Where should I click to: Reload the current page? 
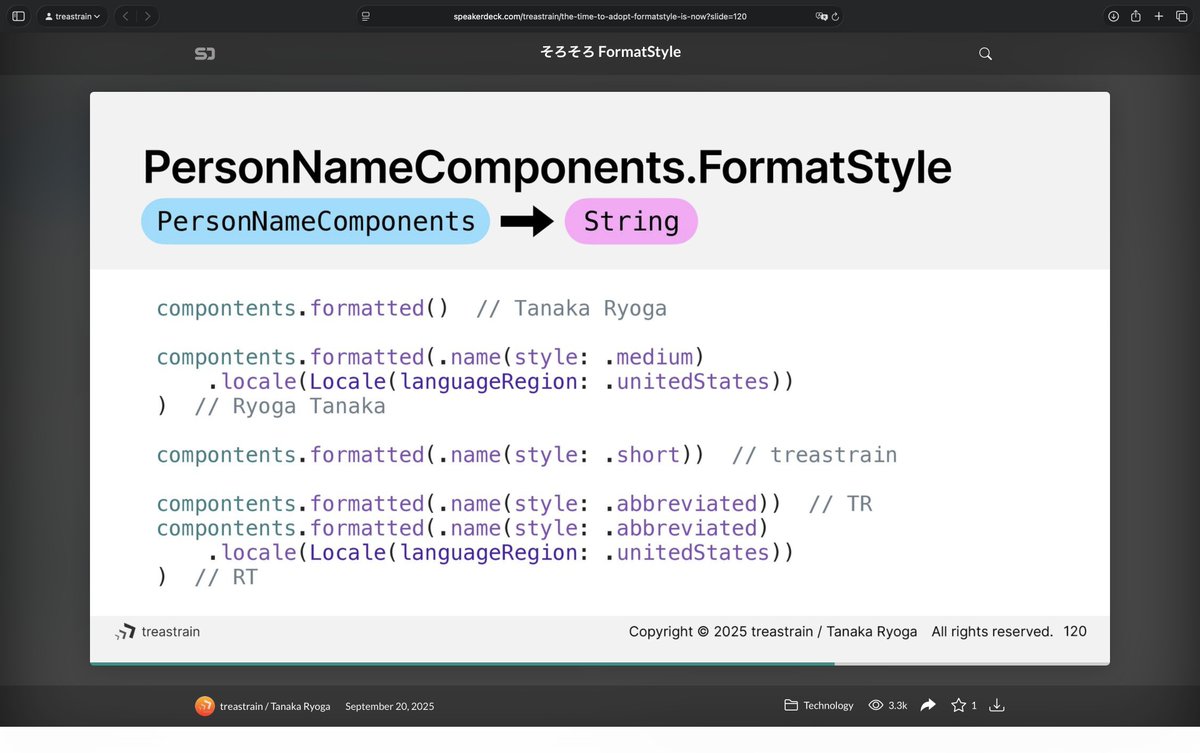pyautogui.click(x=835, y=16)
